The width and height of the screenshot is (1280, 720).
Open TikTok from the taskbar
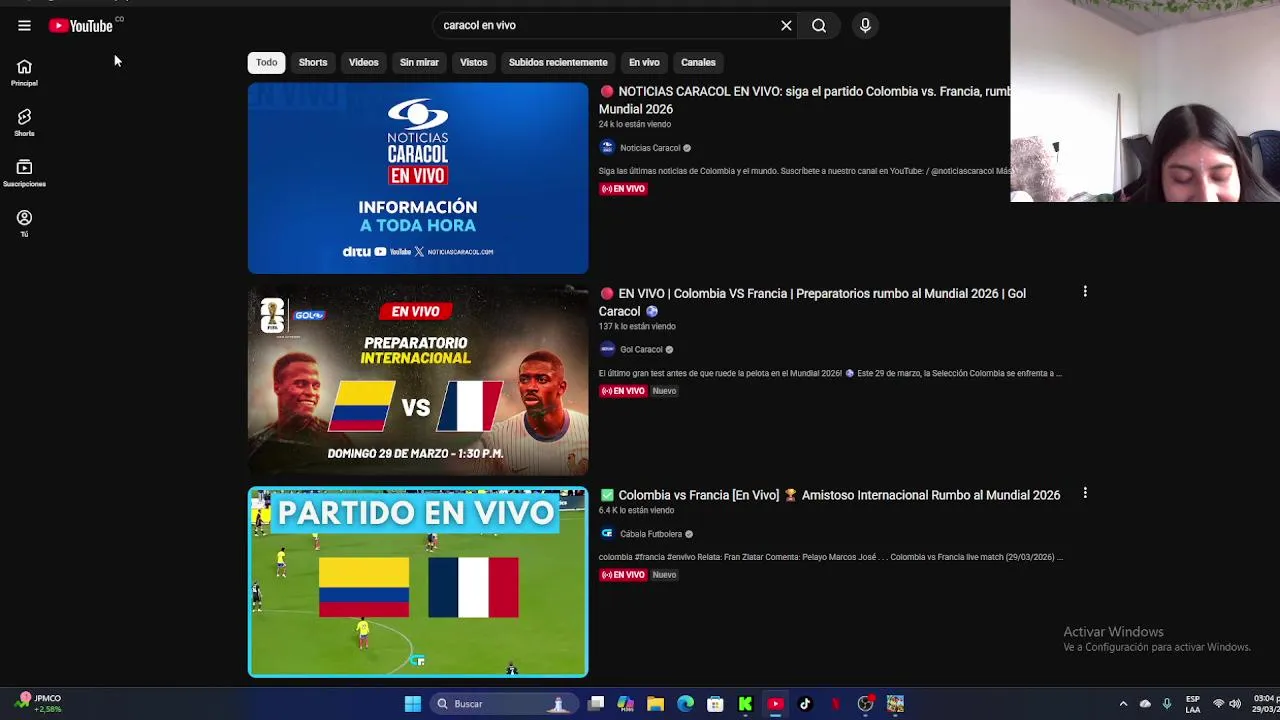point(805,704)
